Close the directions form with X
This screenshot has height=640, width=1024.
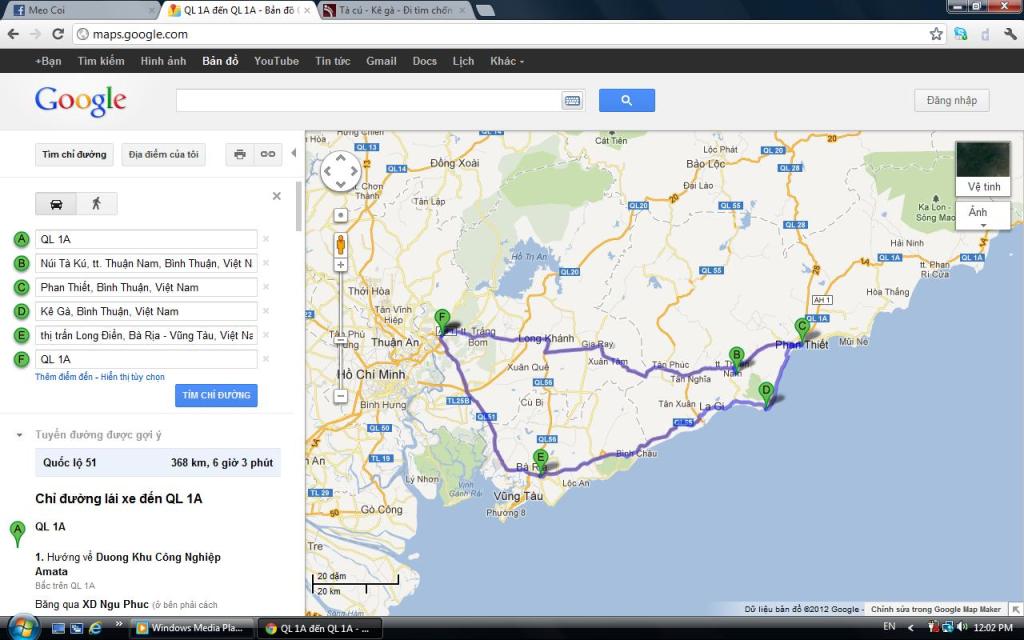[277, 196]
